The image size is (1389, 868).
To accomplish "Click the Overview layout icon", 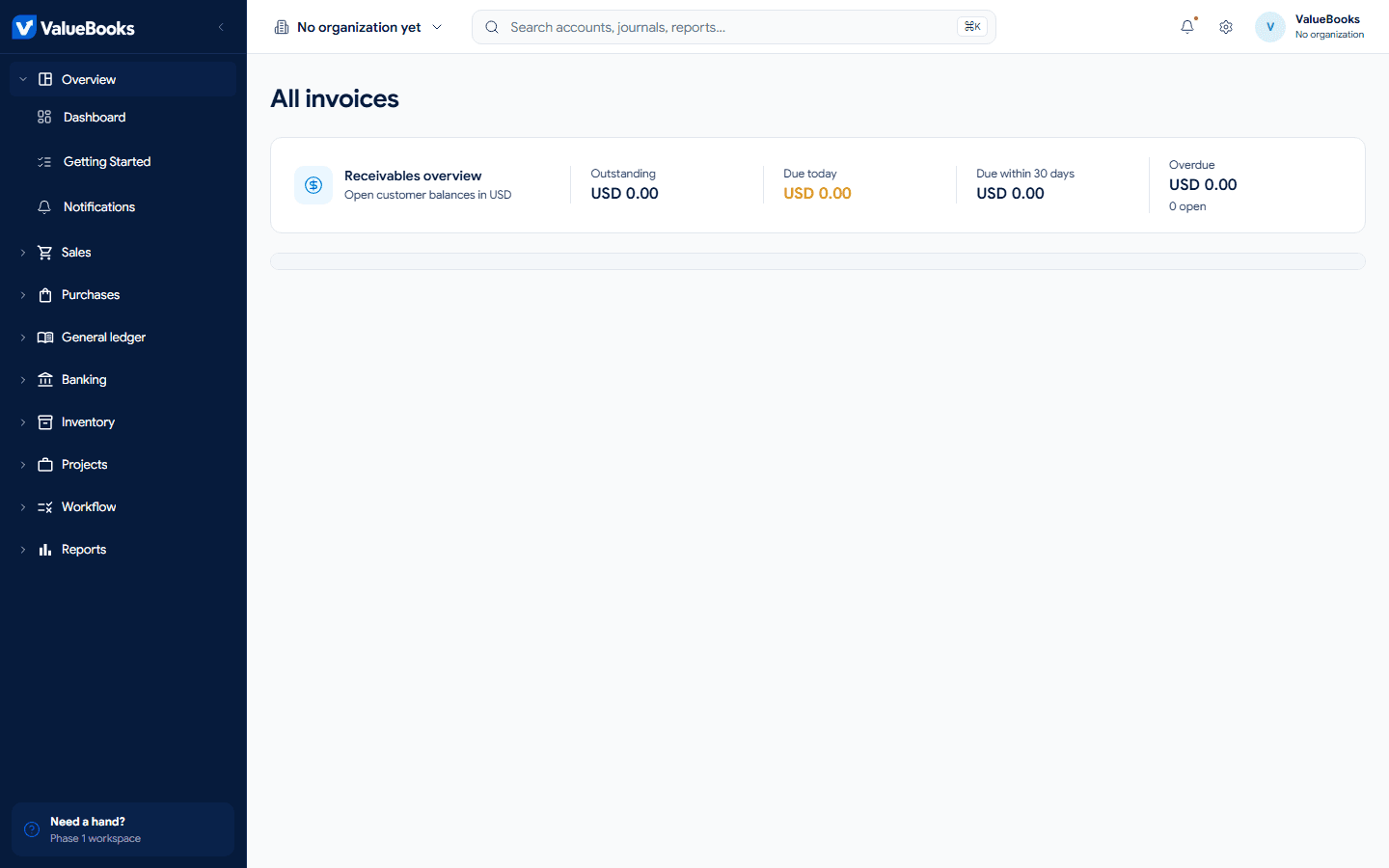I will 45,79.
